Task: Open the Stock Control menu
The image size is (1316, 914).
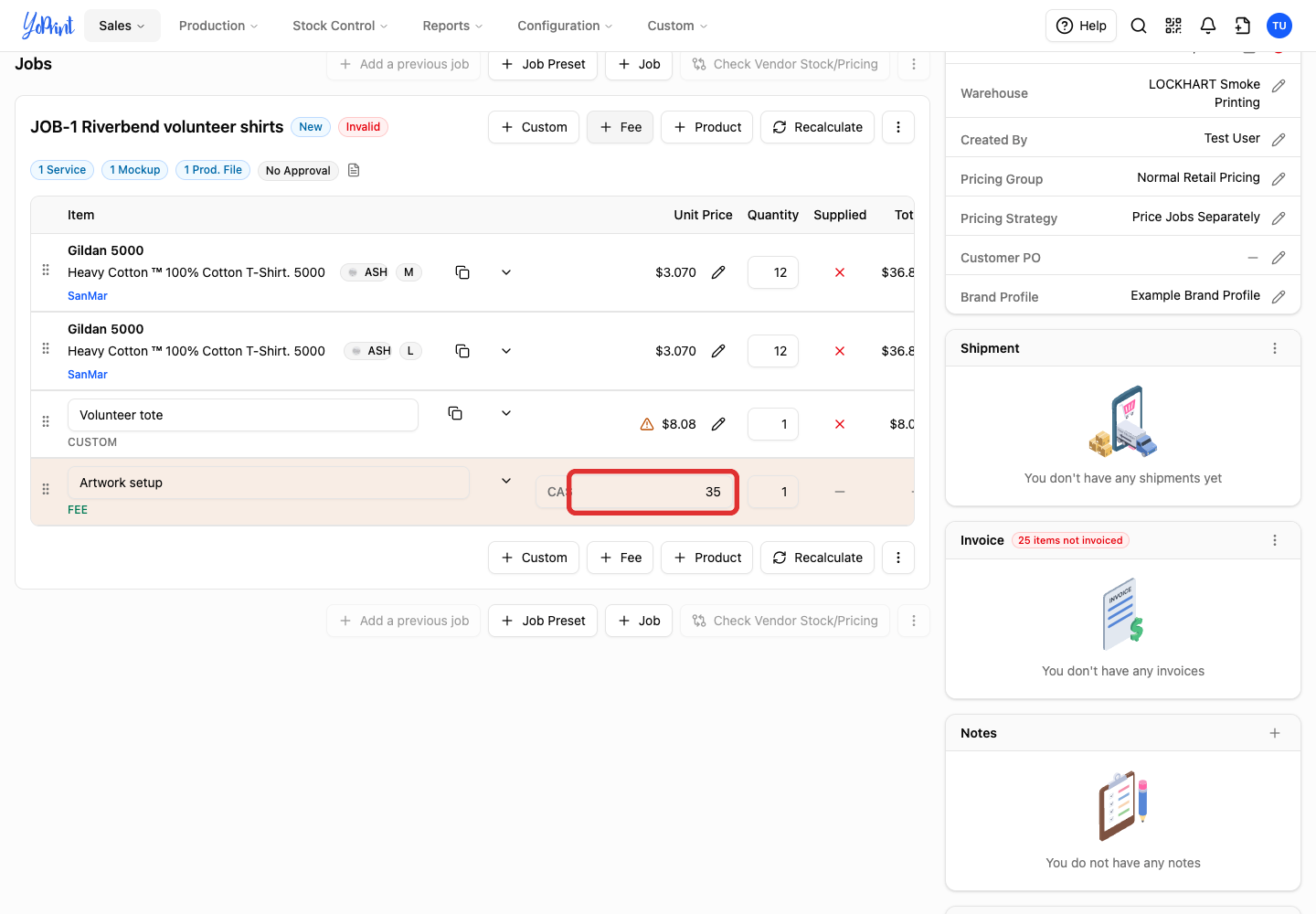Action: coord(340,26)
